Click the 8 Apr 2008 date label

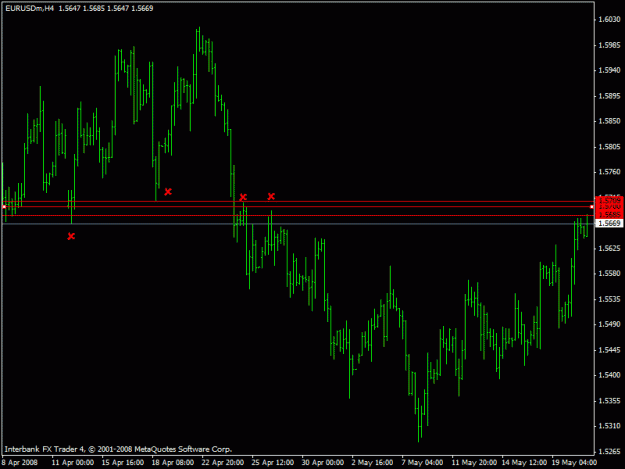(20, 463)
